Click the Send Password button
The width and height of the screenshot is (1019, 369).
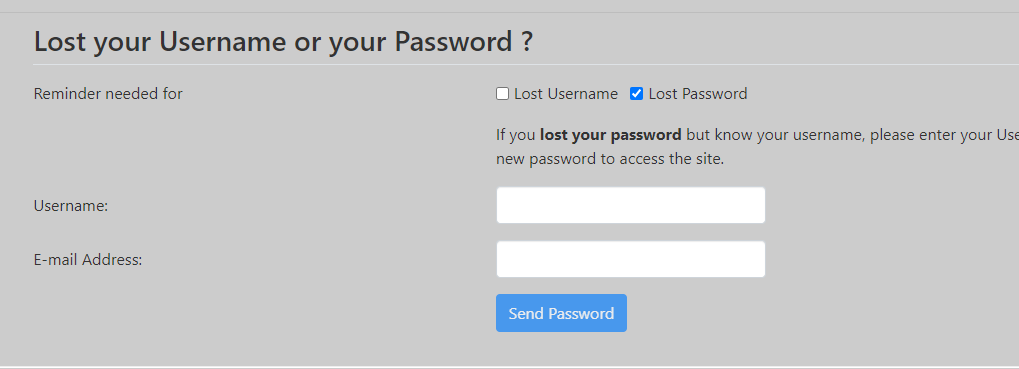[x=561, y=313]
